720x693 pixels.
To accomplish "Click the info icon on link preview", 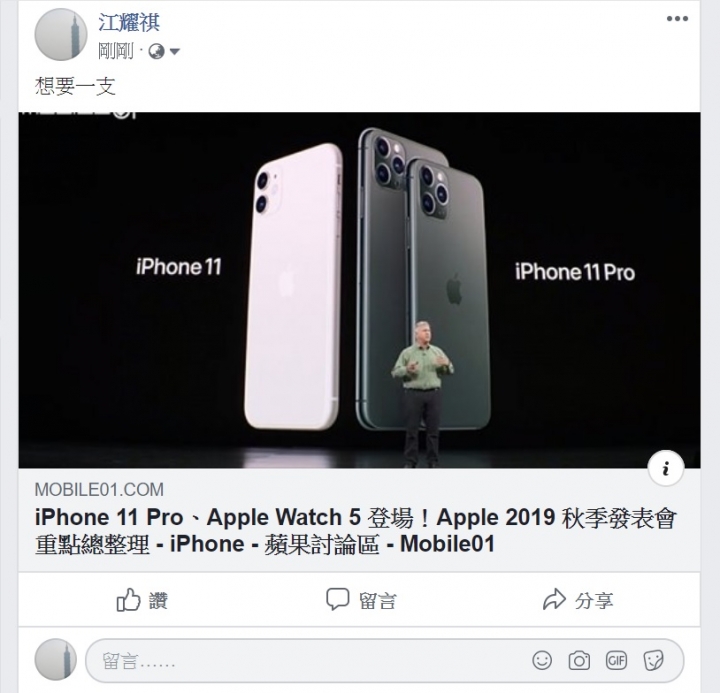I will point(666,468).
